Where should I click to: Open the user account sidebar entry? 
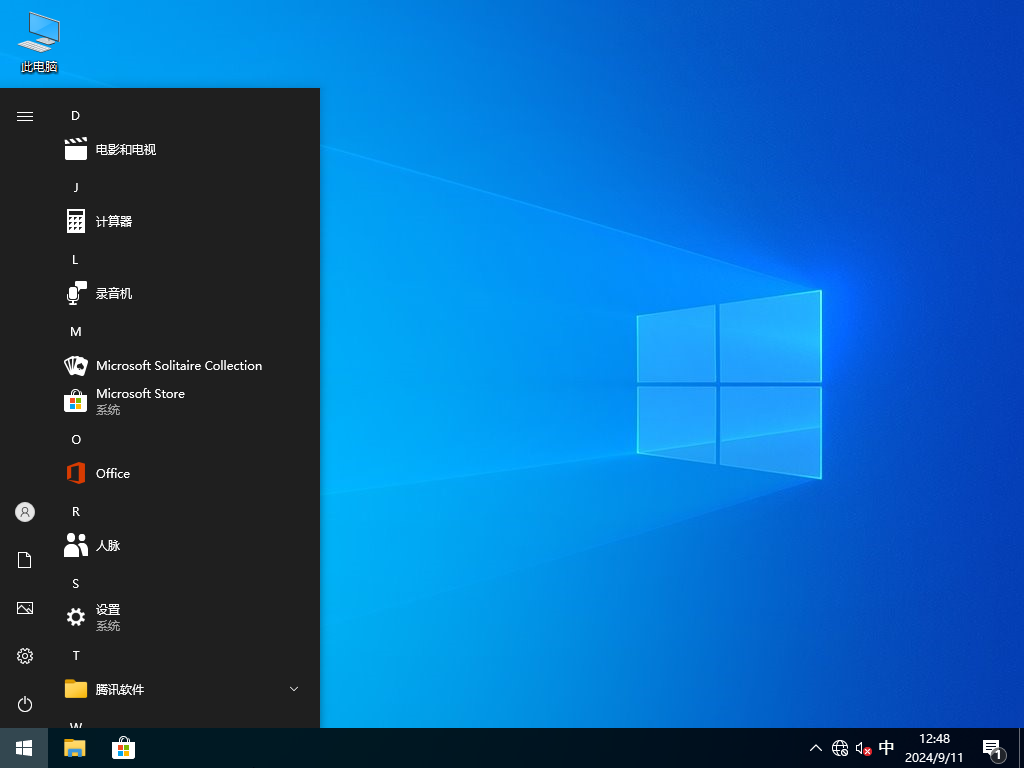[24, 512]
